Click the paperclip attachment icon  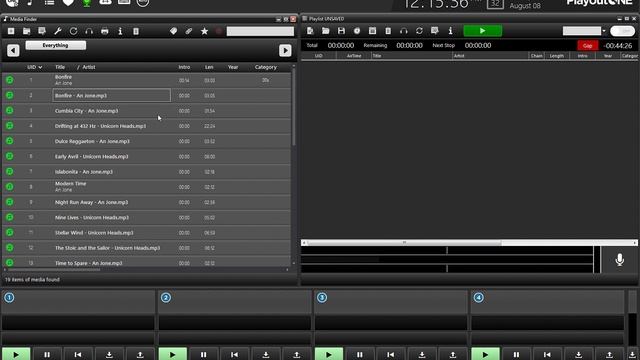point(189,31)
